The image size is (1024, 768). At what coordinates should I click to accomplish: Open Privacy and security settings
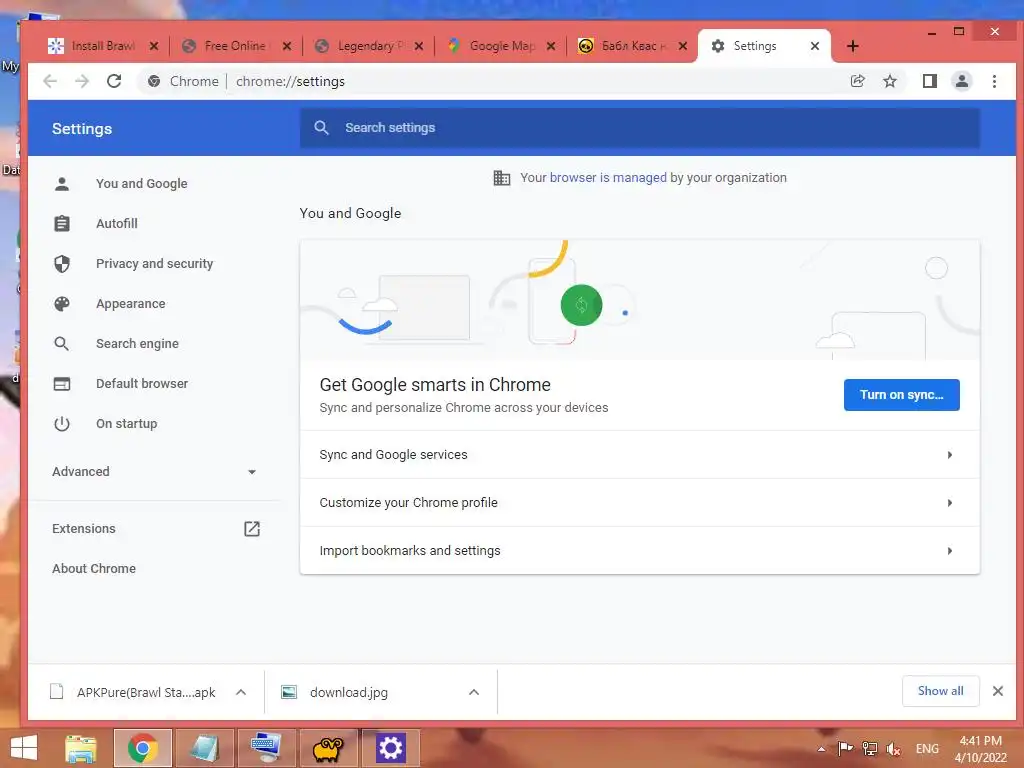pos(154,264)
